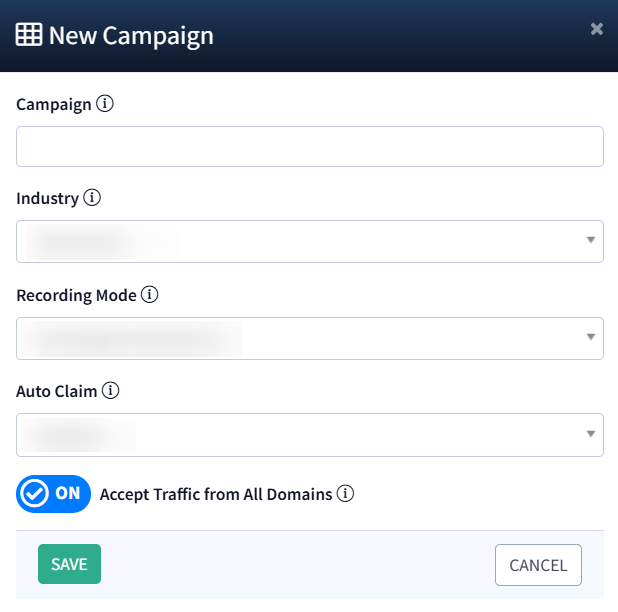The height and width of the screenshot is (612, 618).
Task: Open the Auto Claim dropdown
Action: pos(310,435)
